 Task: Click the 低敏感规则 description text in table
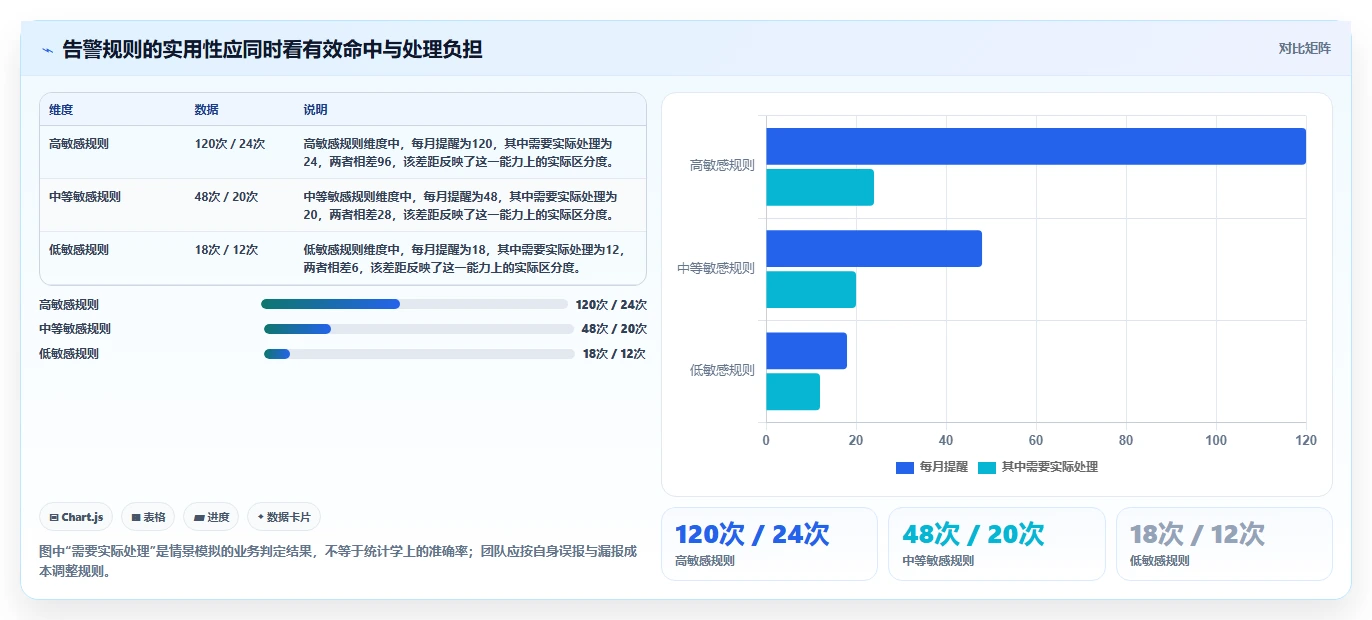[x=465, y=259]
